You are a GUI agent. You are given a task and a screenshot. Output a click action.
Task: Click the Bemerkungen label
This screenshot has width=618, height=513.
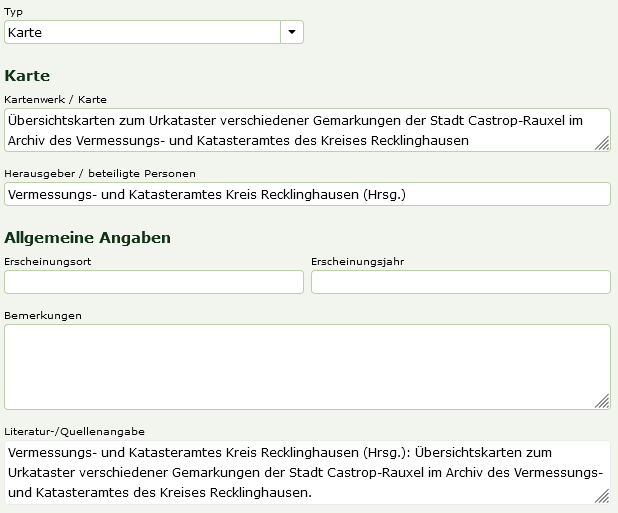[x=43, y=316]
